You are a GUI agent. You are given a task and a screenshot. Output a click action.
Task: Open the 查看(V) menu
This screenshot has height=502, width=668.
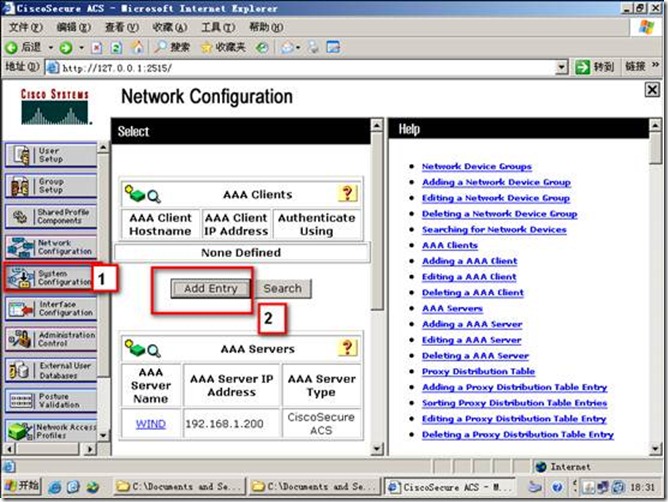(x=121, y=27)
